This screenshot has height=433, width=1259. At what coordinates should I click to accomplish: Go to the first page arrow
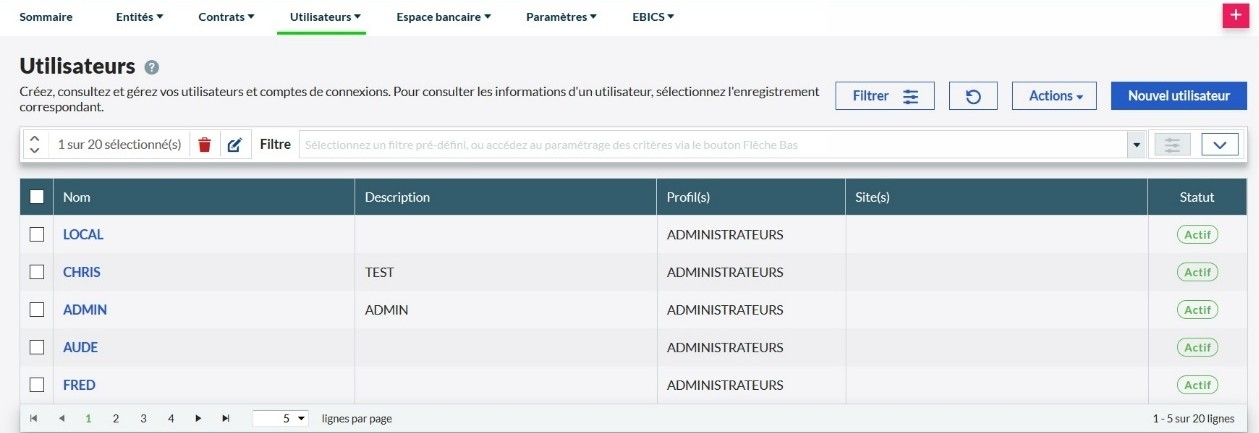[x=34, y=419]
